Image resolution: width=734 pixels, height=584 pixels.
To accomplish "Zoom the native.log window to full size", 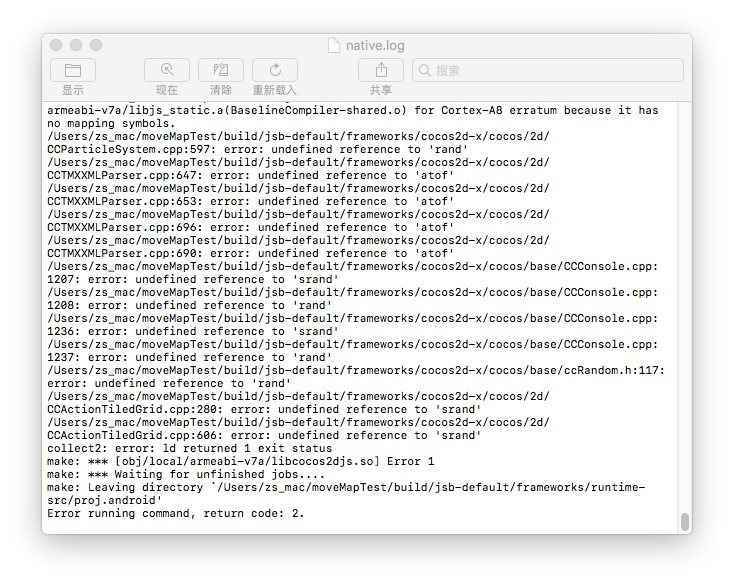I will [96, 45].
